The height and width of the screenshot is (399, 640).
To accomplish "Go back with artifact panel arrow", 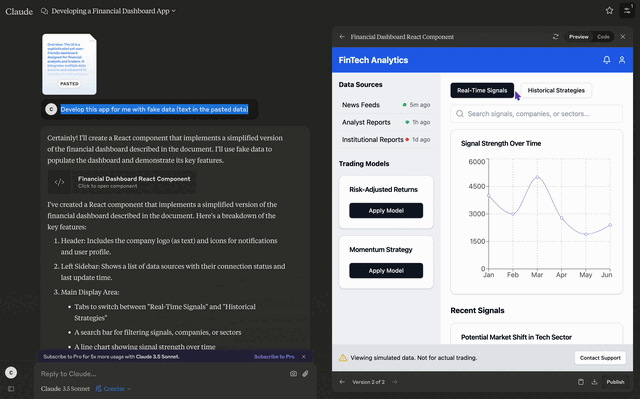I will [342, 37].
